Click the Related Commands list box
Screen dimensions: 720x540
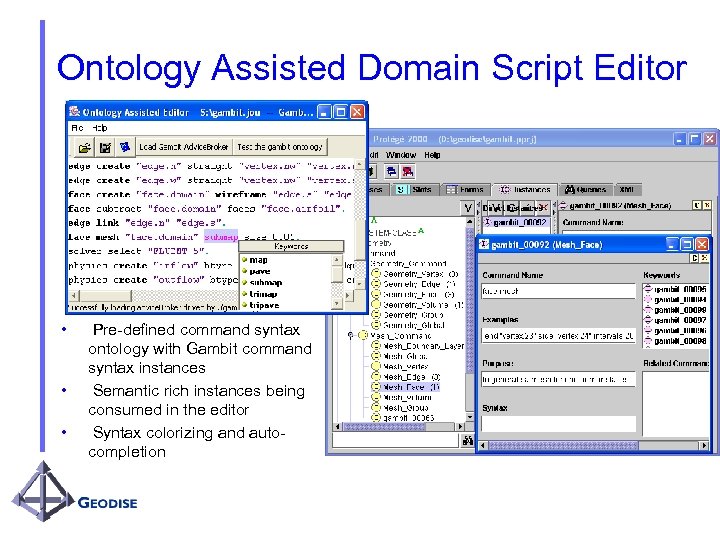(675, 403)
